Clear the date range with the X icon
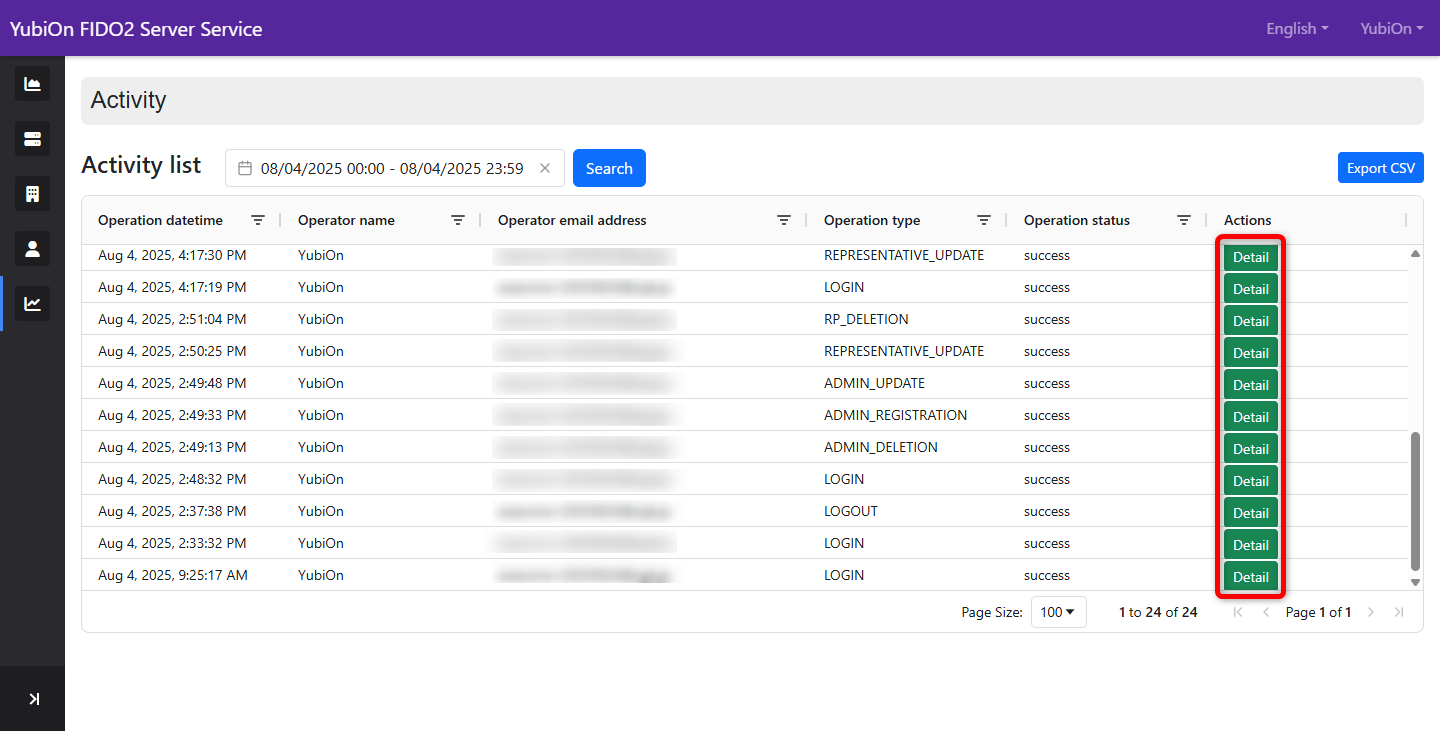This screenshot has width=1440, height=731. [545, 168]
